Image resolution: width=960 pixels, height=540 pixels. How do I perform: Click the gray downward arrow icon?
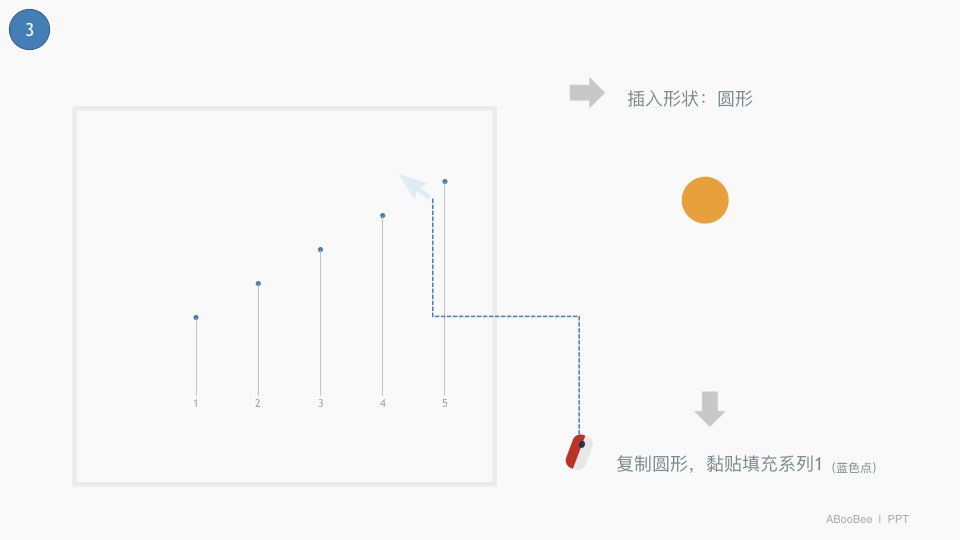click(710, 408)
